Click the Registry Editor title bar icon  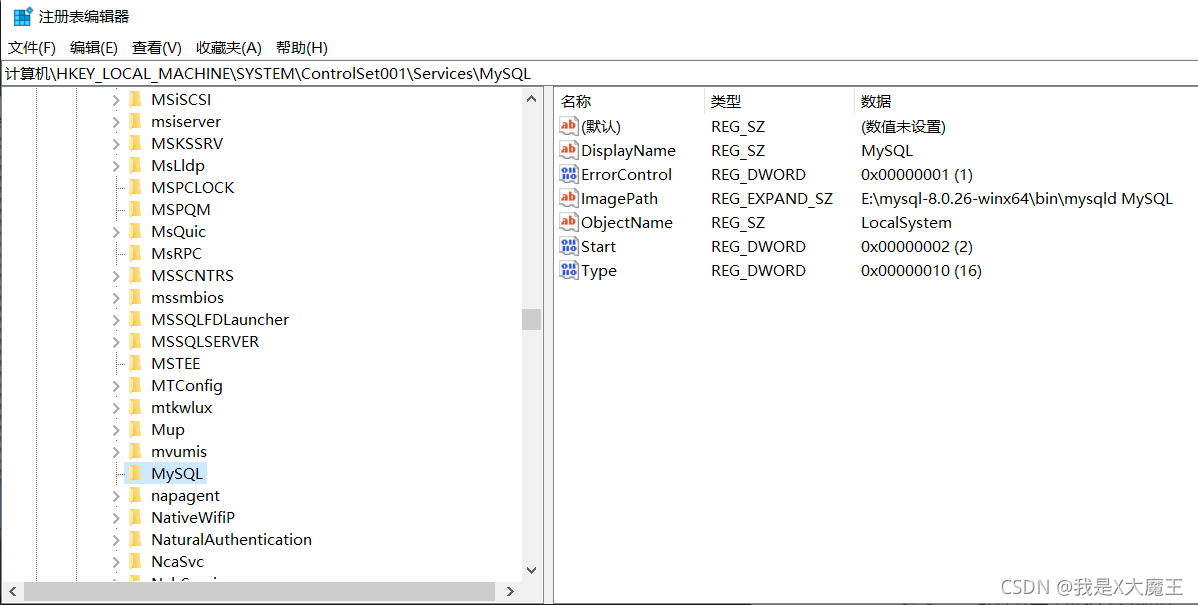23,16
